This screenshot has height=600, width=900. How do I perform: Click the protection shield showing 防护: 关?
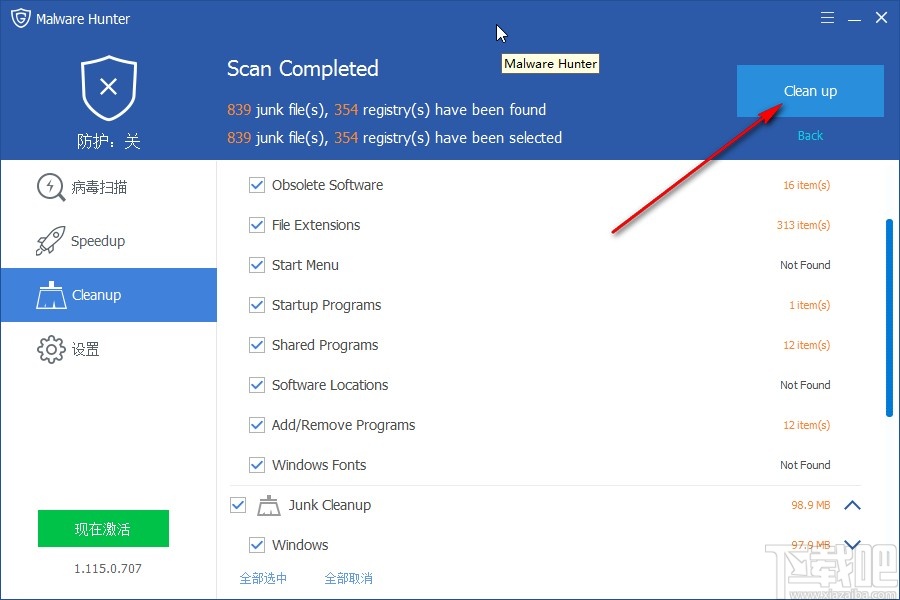(107, 90)
